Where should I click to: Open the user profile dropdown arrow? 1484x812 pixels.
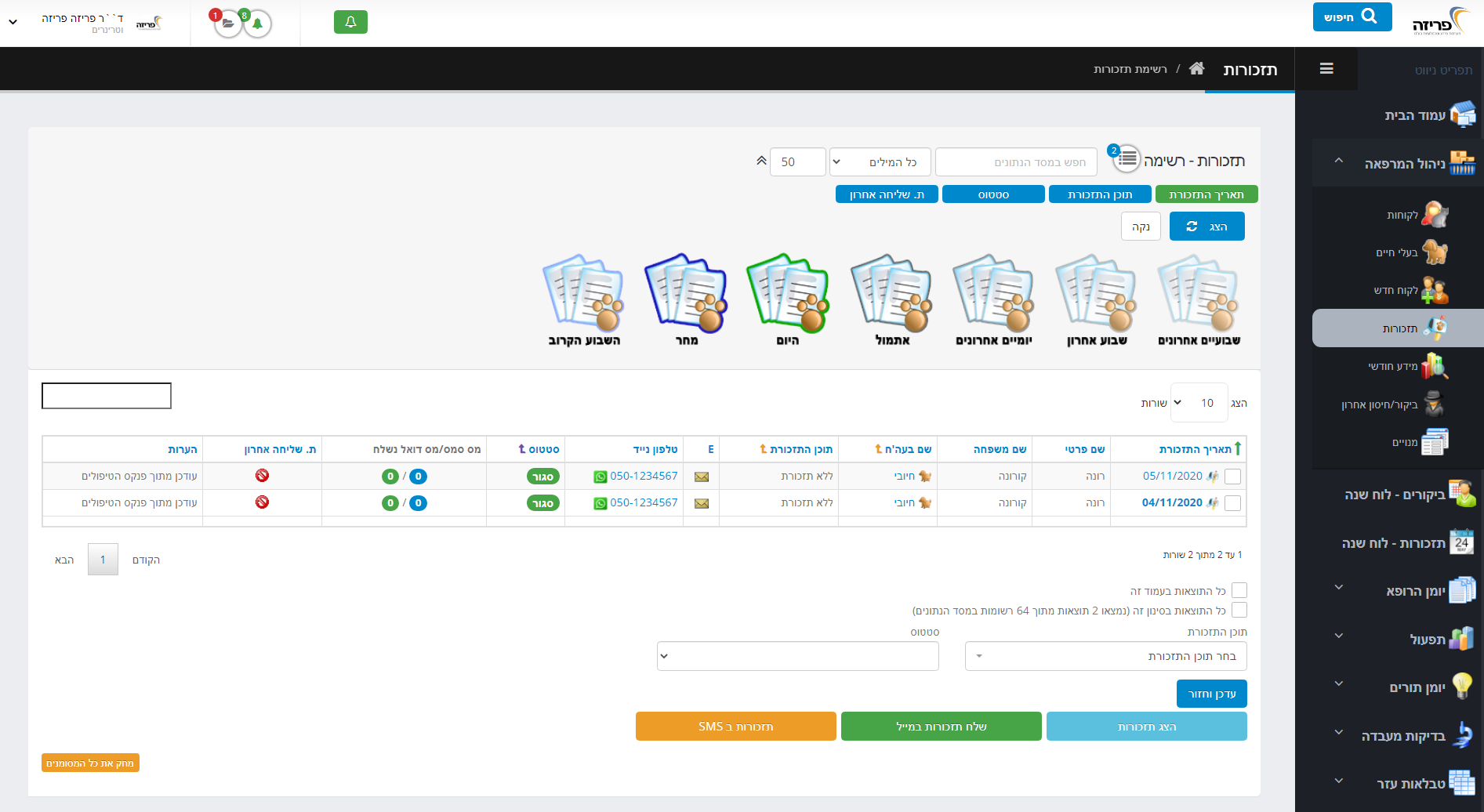click(x=13, y=22)
